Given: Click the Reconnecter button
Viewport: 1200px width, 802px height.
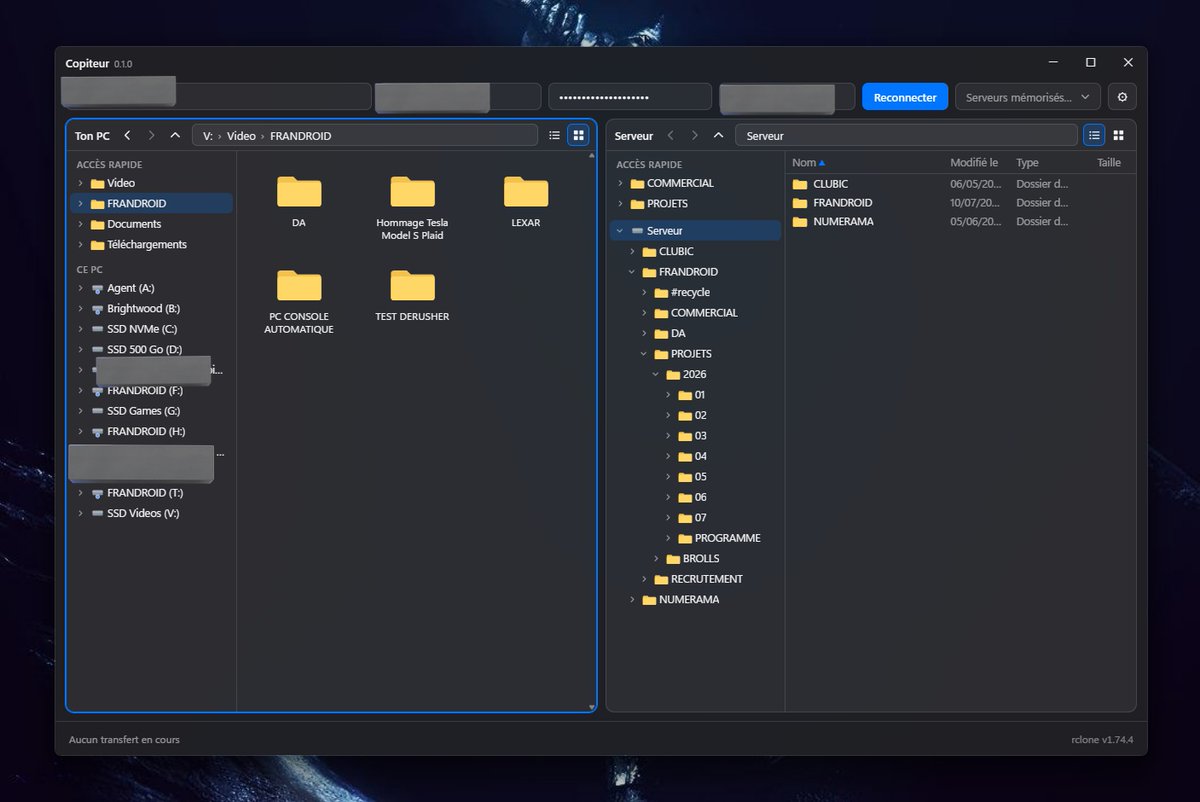Looking at the screenshot, I should 905,97.
